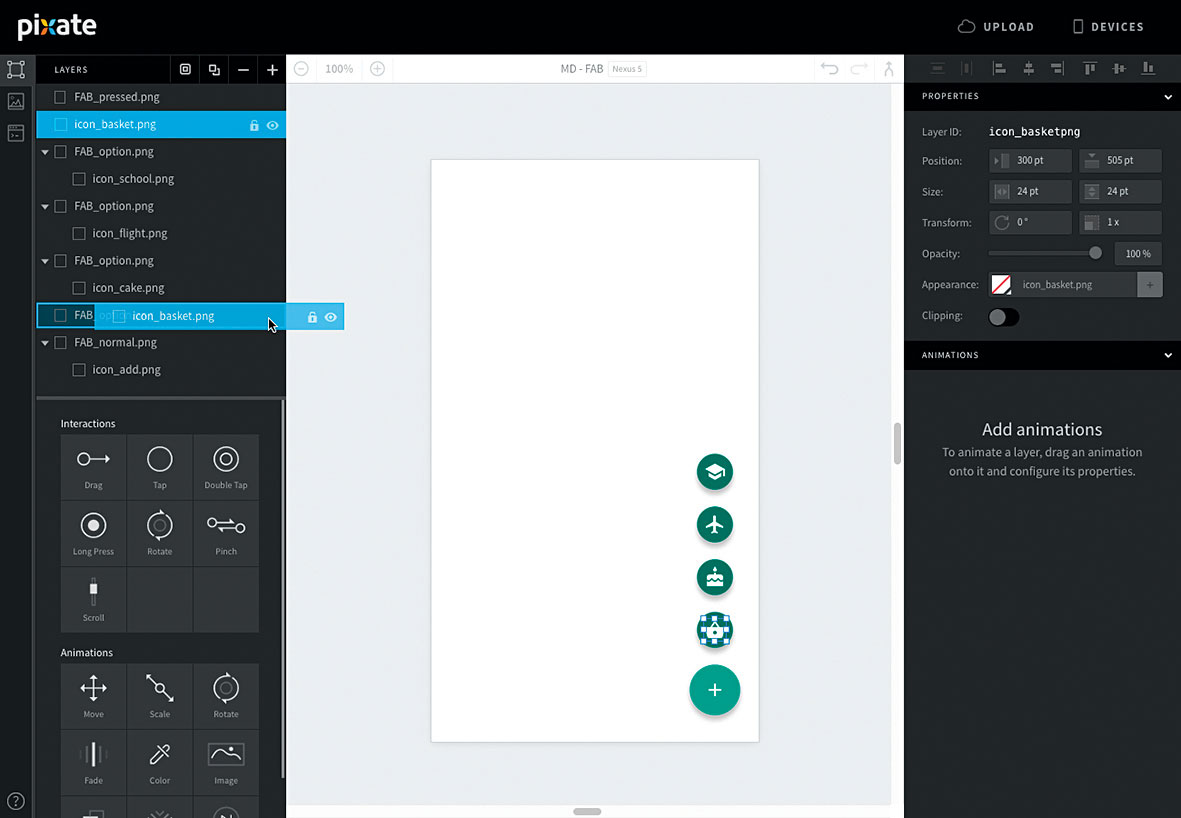Image resolution: width=1181 pixels, height=818 pixels.
Task: Select the Tap interaction
Action: pyautogui.click(x=160, y=467)
